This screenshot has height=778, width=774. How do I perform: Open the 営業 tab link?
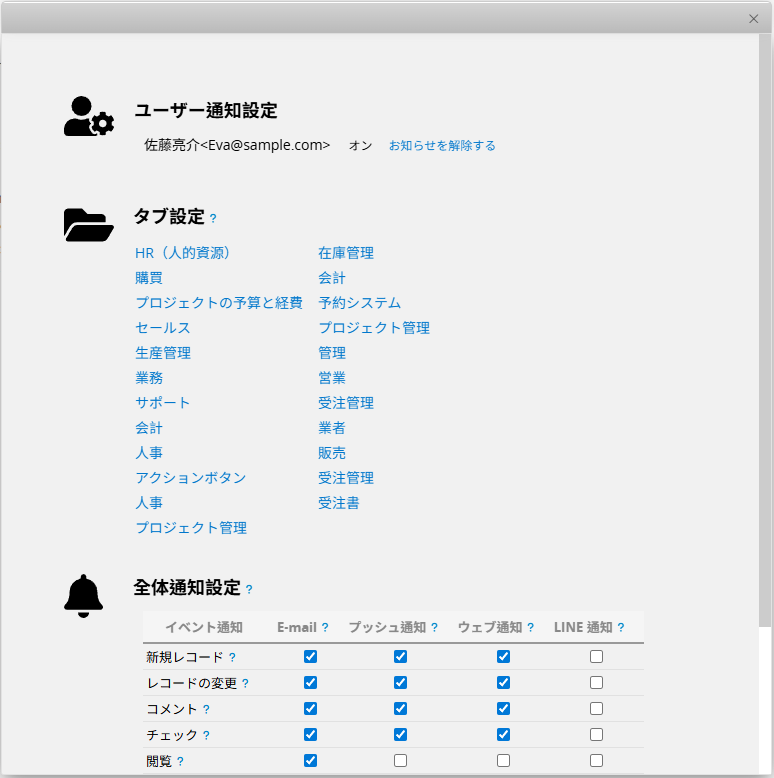332,378
